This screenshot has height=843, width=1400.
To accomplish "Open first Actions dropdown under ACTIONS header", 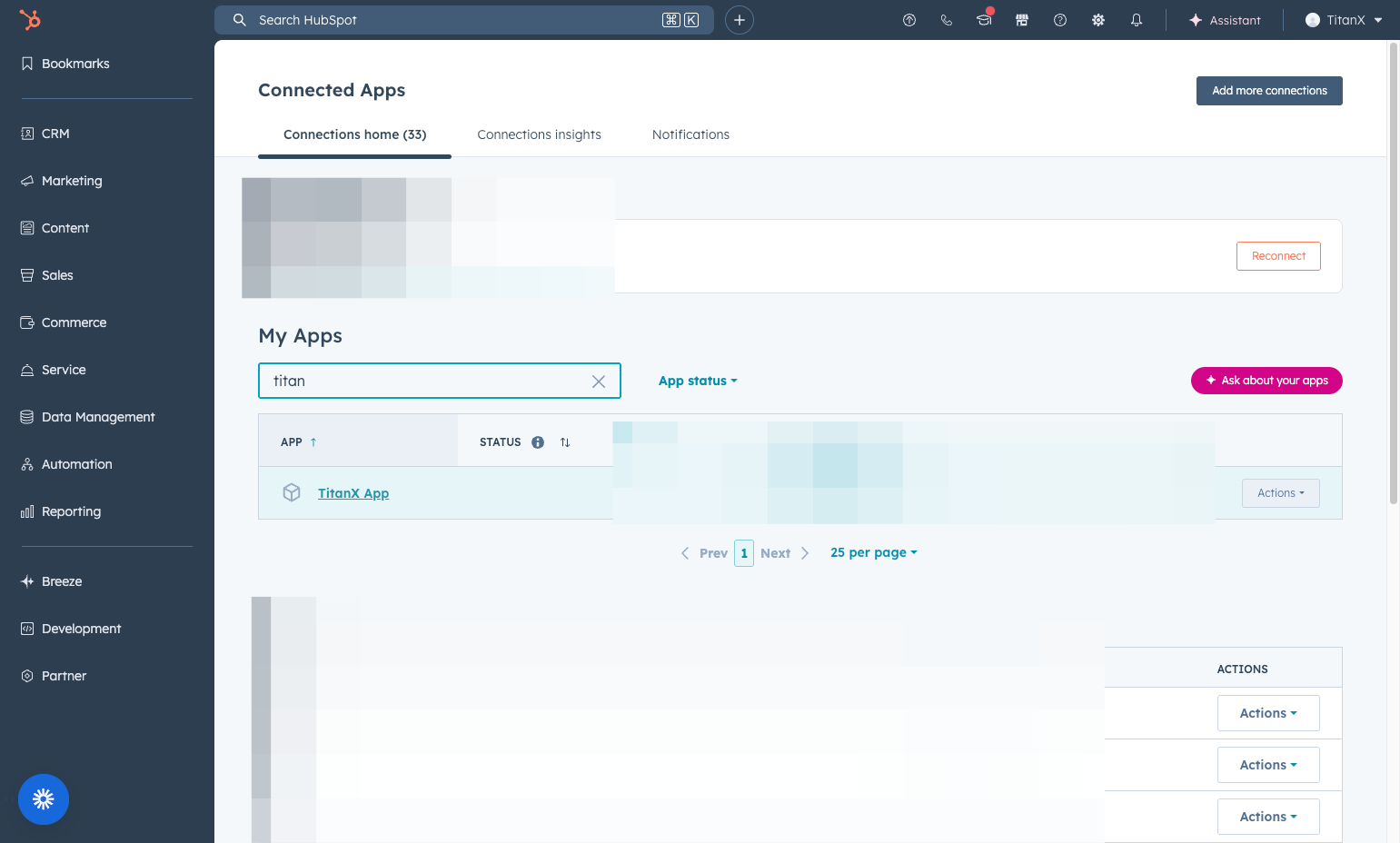I will [x=1268, y=713].
